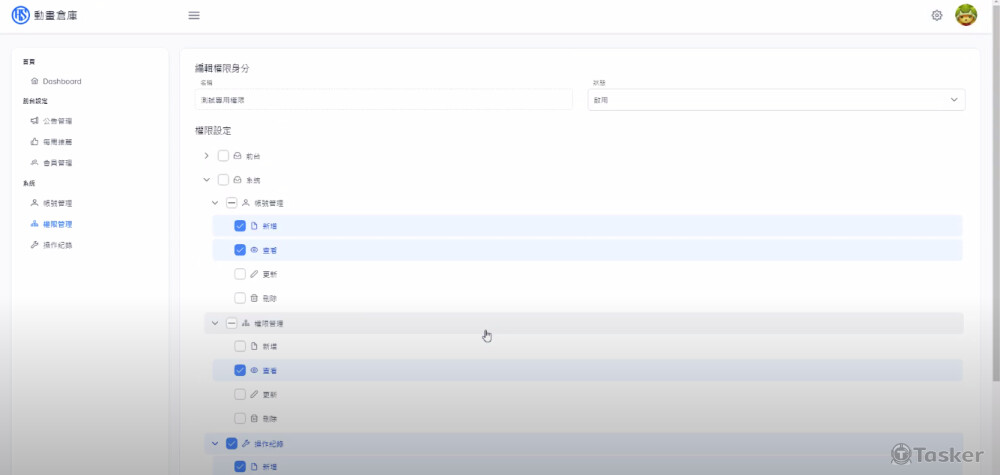The height and width of the screenshot is (475, 1000).
Task: Open 會員管理 in sidebar
Action: click(x=57, y=163)
